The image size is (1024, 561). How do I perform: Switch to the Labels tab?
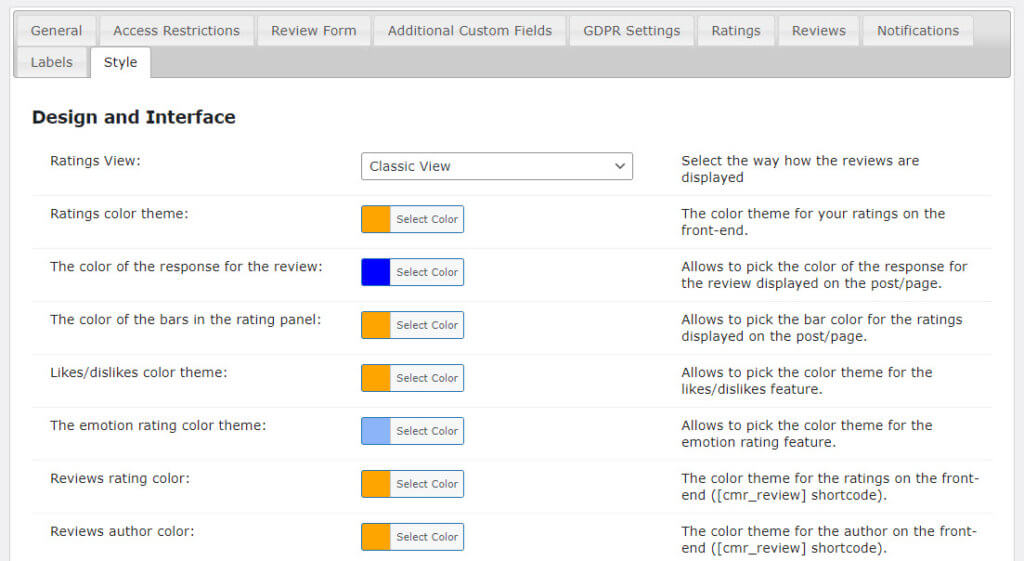(x=52, y=62)
